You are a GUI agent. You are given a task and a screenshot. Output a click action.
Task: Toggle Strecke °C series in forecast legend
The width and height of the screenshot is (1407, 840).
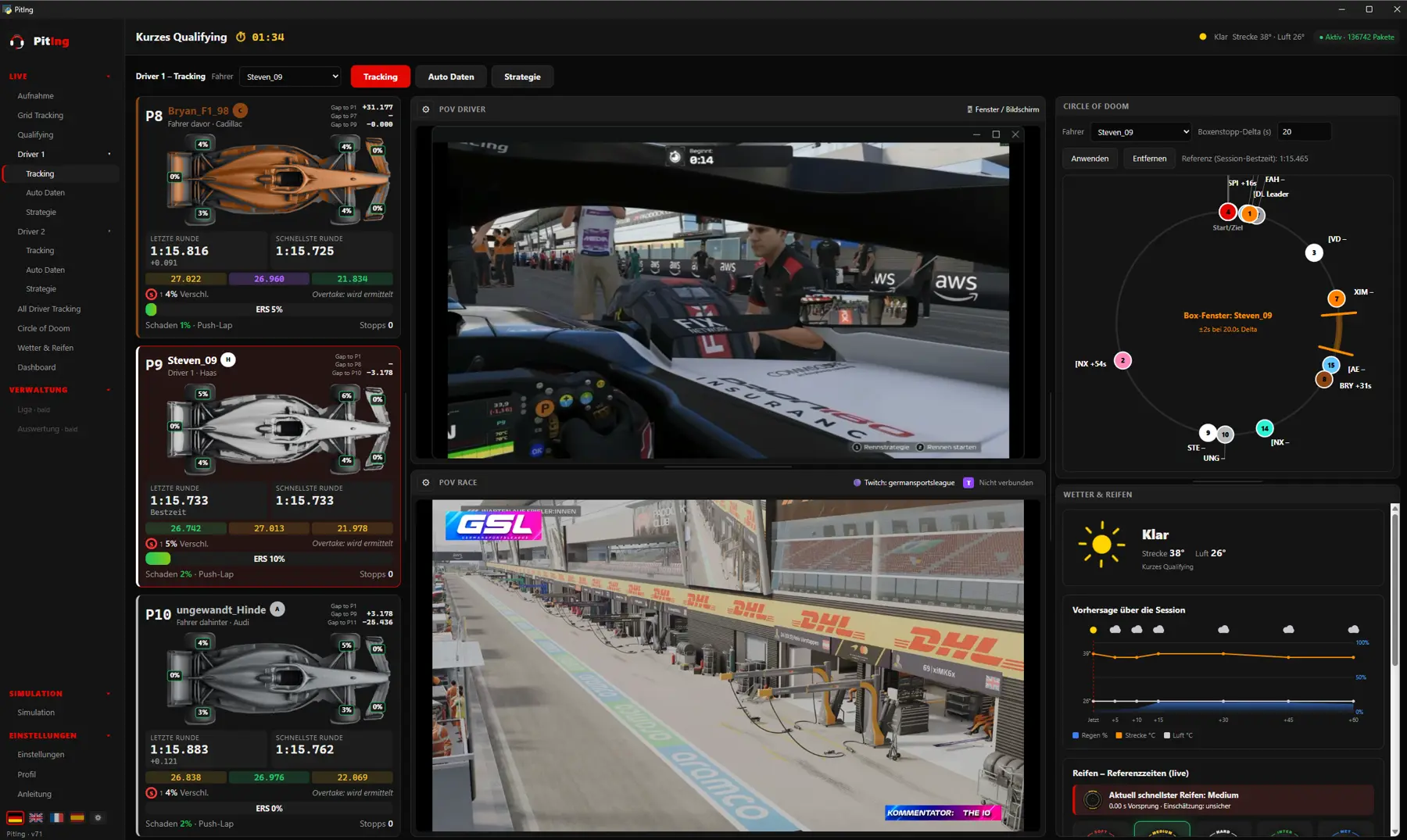(1135, 735)
